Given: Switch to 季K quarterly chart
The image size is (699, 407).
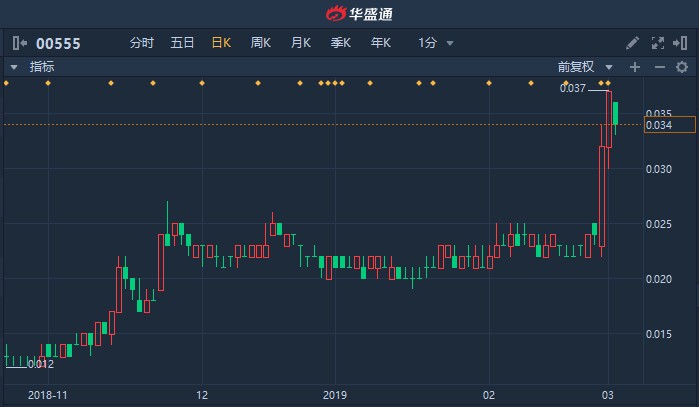Looking at the screenshot, I should [341, 43].
